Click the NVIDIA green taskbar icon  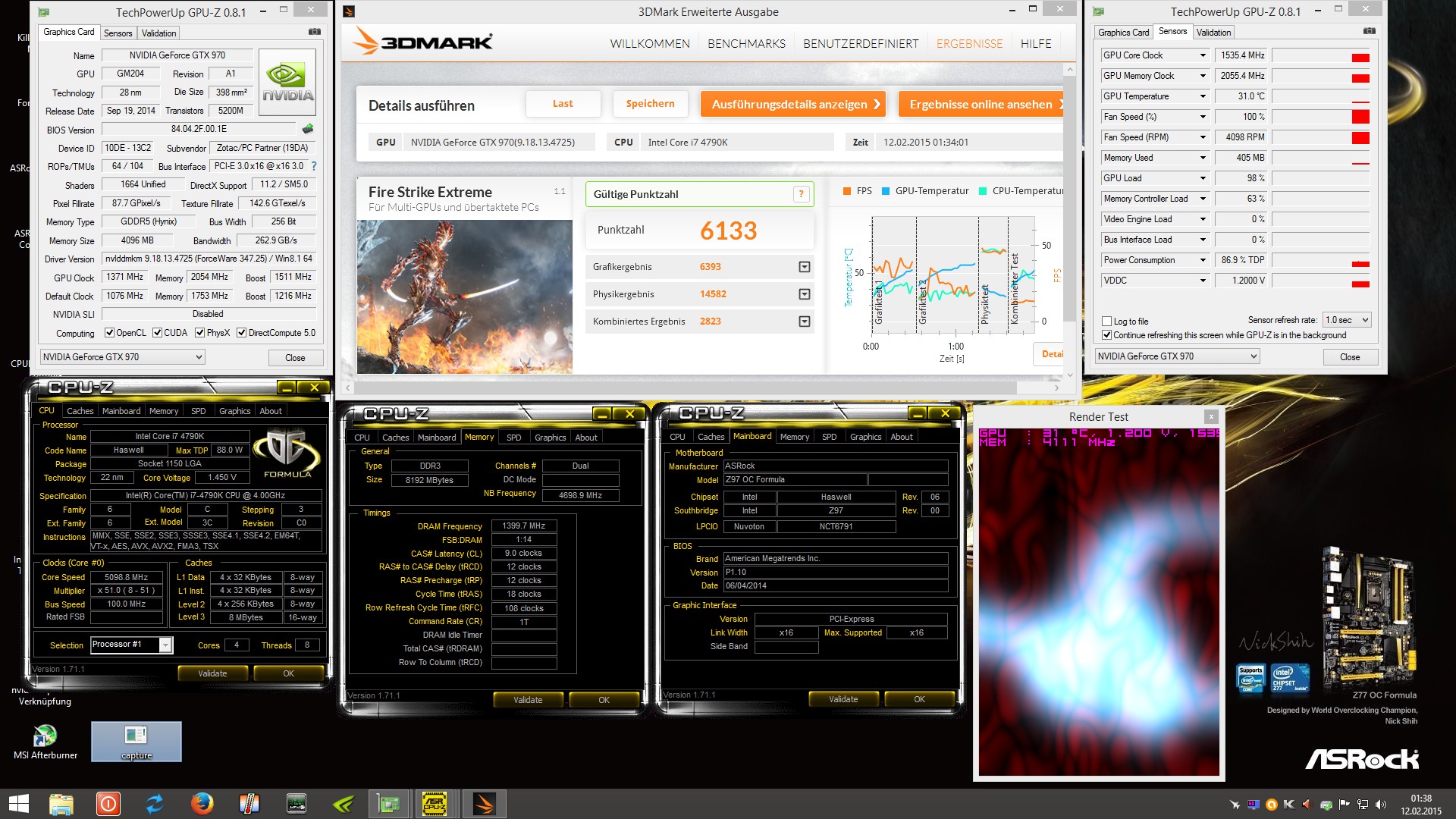(343, 804)
